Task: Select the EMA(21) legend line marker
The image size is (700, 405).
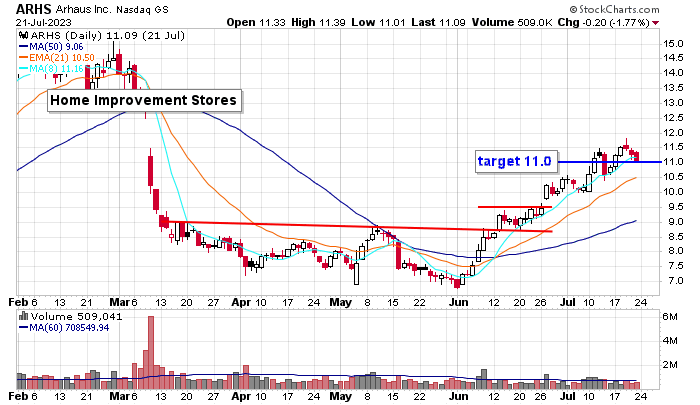Action: pos(24,57)
